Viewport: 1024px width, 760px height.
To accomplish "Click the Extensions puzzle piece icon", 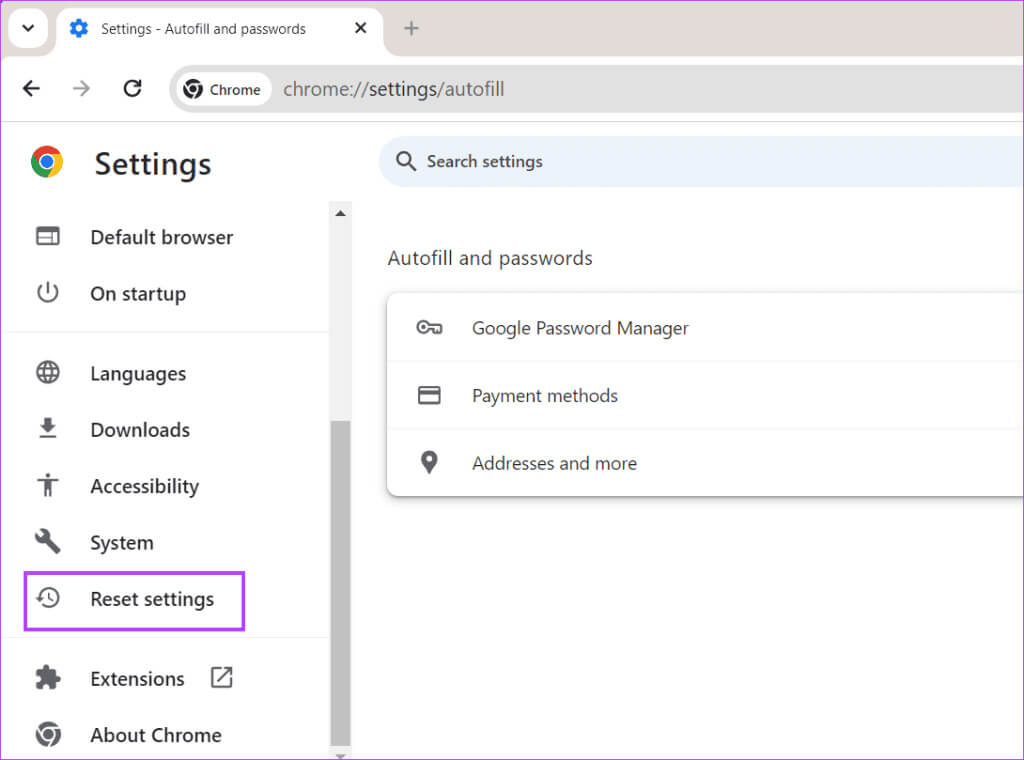I will coord(48,678).
